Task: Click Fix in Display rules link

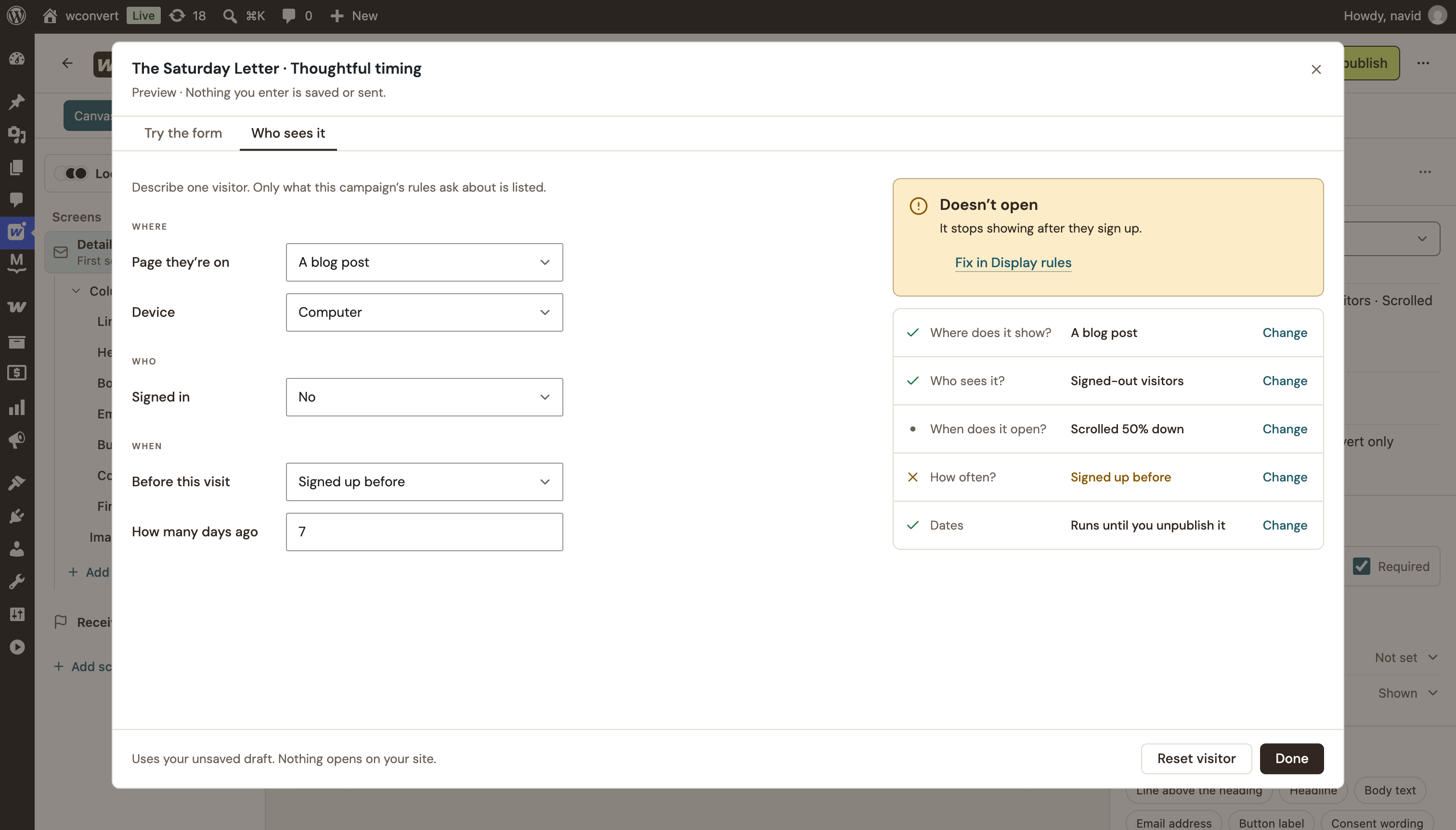Action: pos(1013,262)
